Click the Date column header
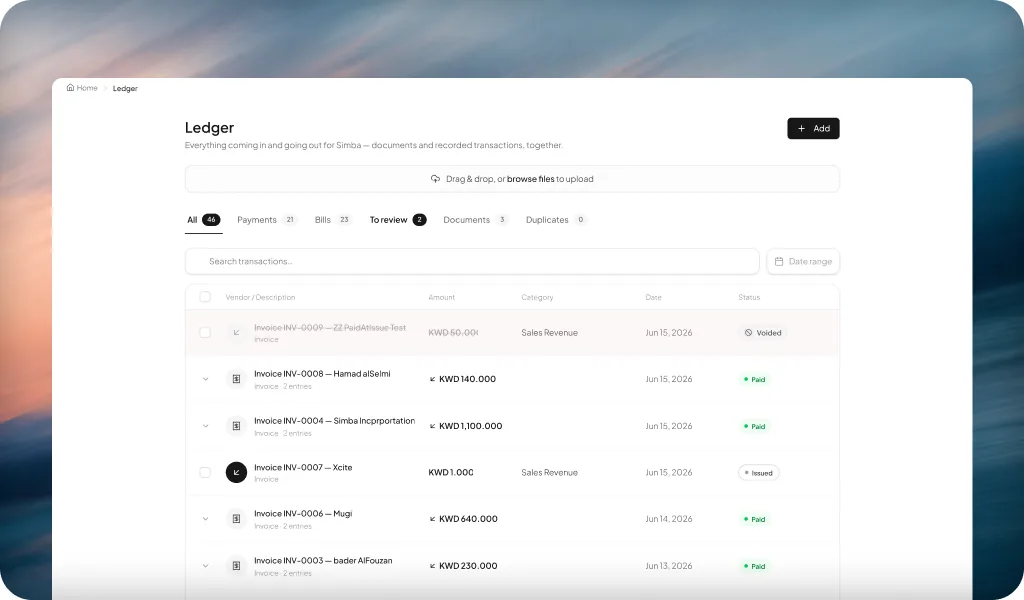 point(654,297)
